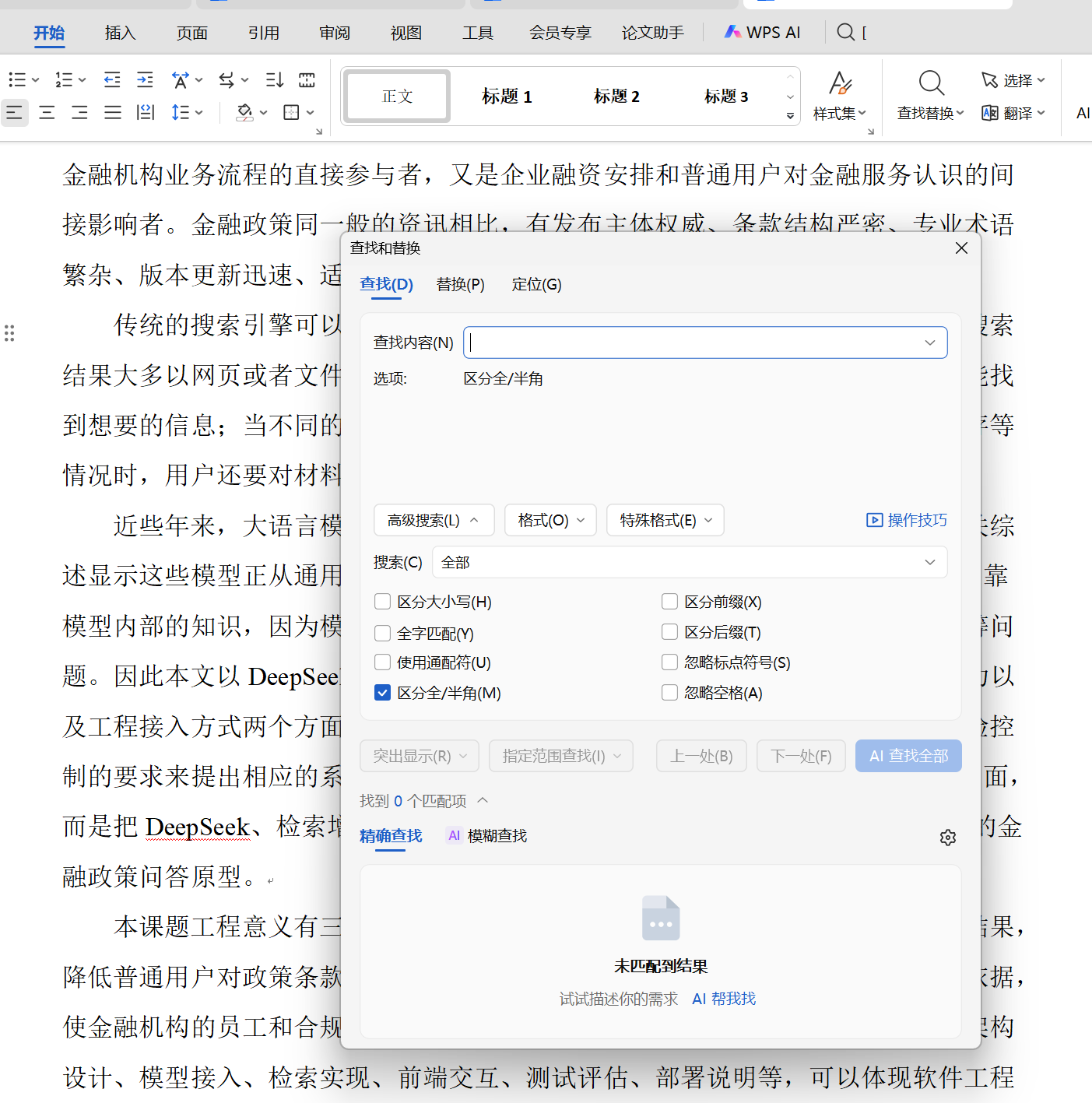Open the bullet list dropdown arrow
The image size is (1092, 1103).
[x=35, y=80]
